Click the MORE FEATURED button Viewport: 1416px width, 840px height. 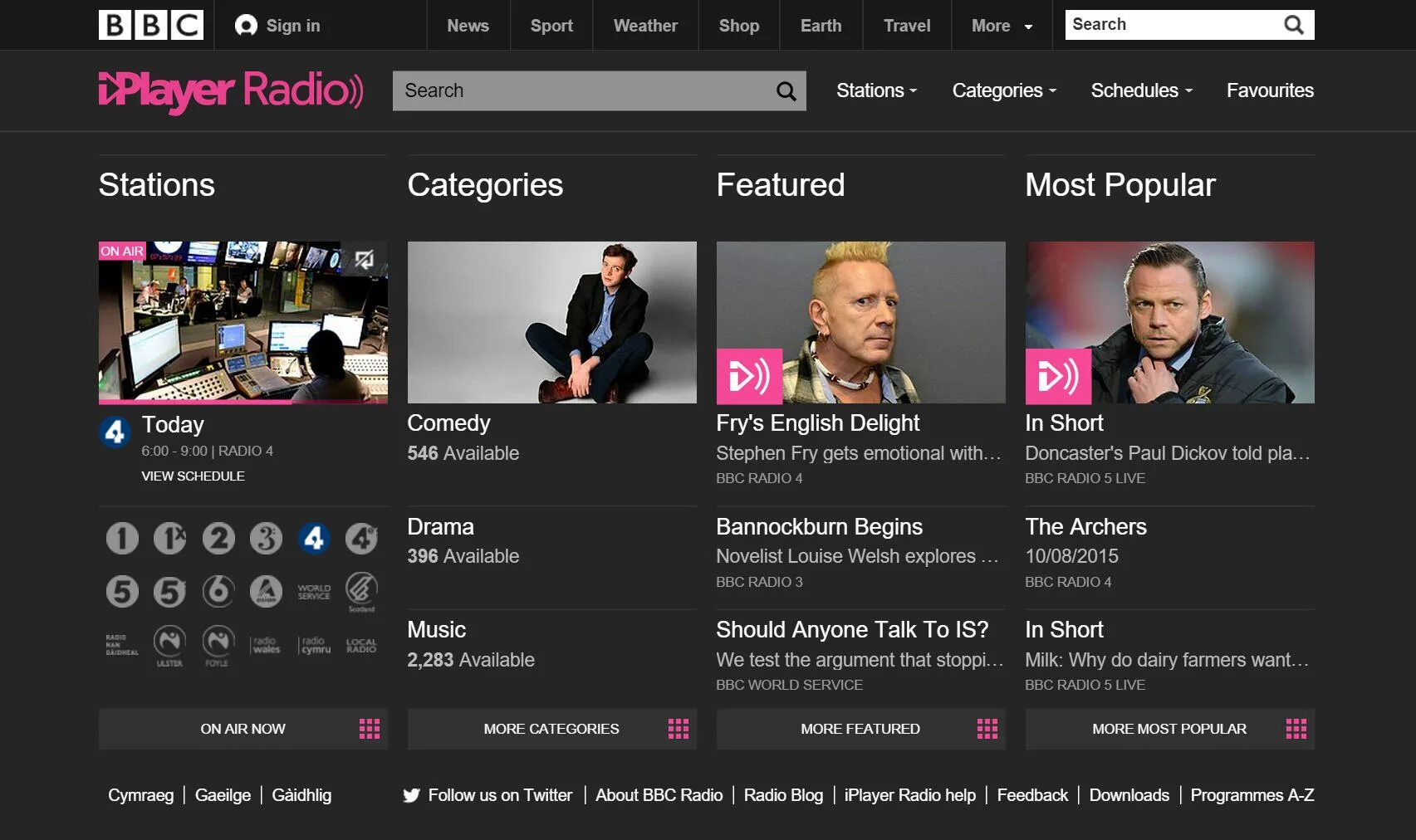(860, 729)
